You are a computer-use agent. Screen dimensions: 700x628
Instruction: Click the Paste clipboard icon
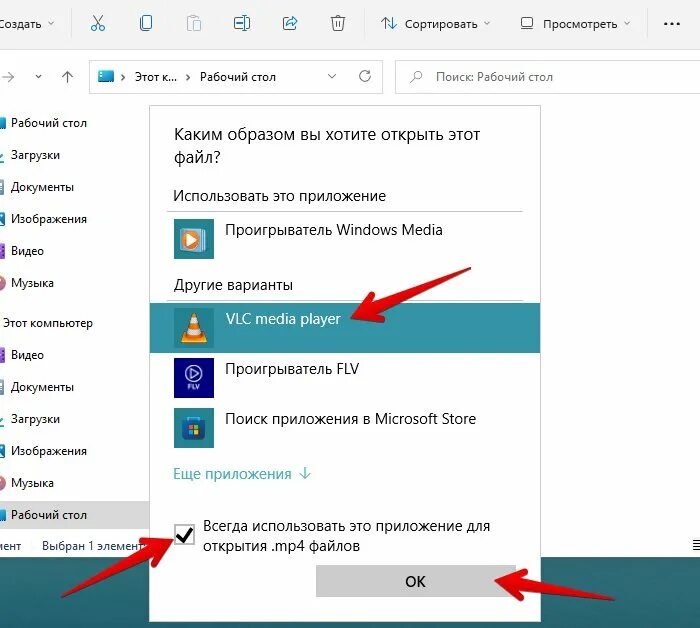[194, 23]
